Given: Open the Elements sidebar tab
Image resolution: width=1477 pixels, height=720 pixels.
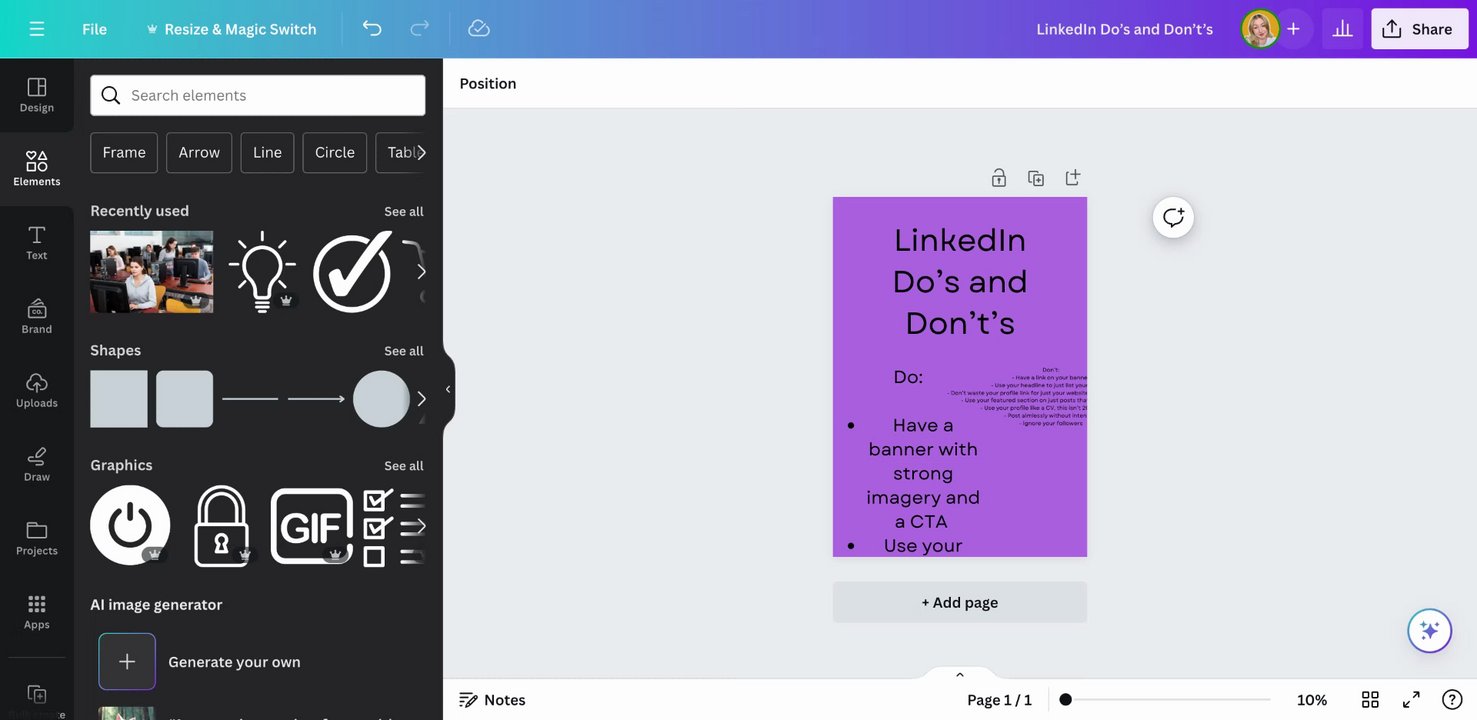Looking at the screenshot, I should tap(37, 169).
